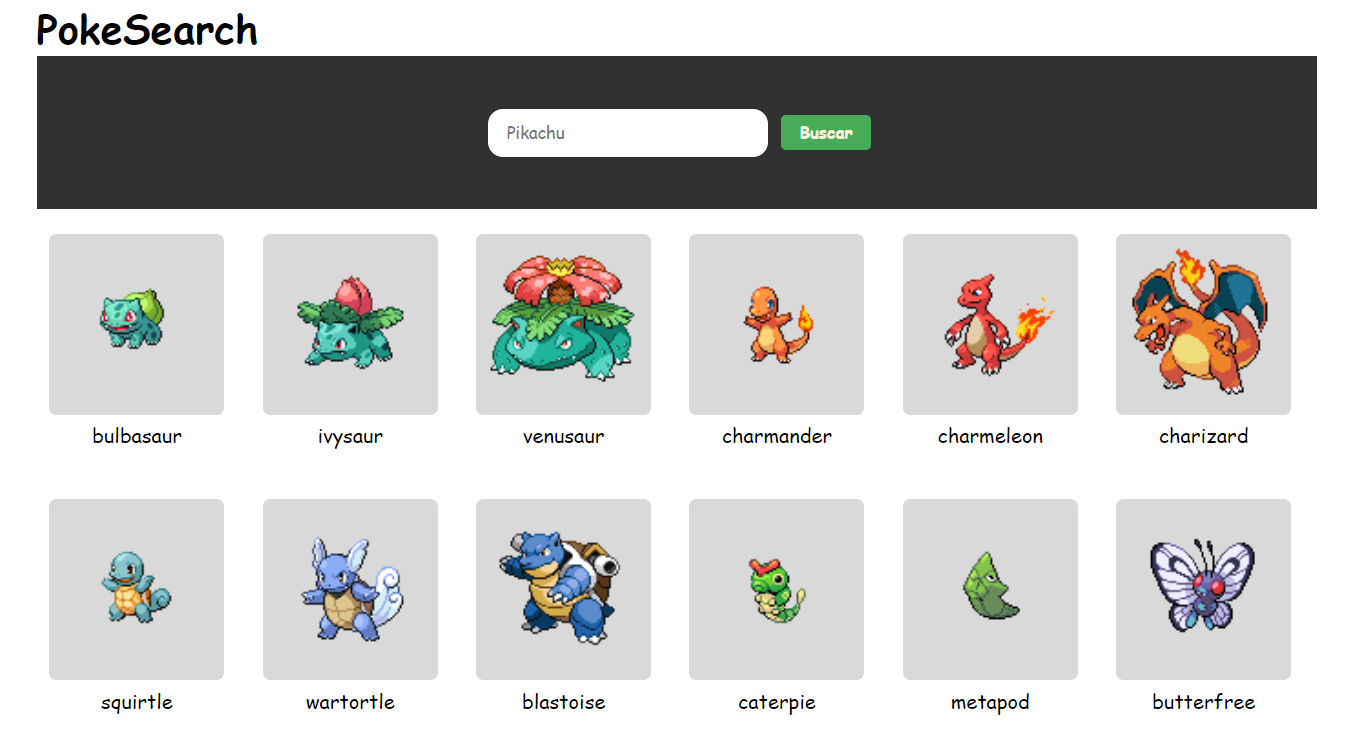Screen dimensions: 1366x748
Task: Click the "ivysaur" name label
Action: tap(350, 437)
